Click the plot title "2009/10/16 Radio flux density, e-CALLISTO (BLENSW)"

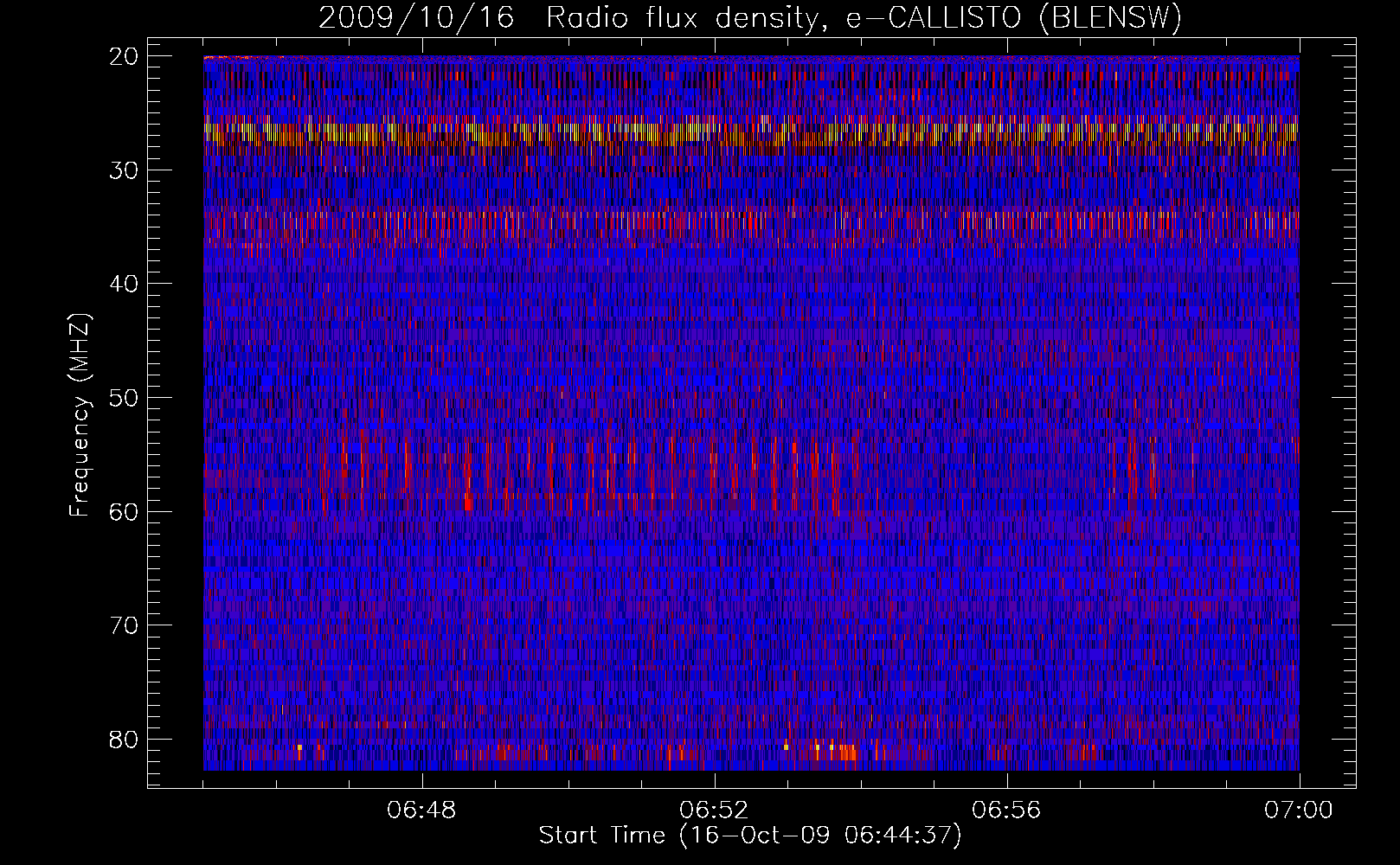750,18
